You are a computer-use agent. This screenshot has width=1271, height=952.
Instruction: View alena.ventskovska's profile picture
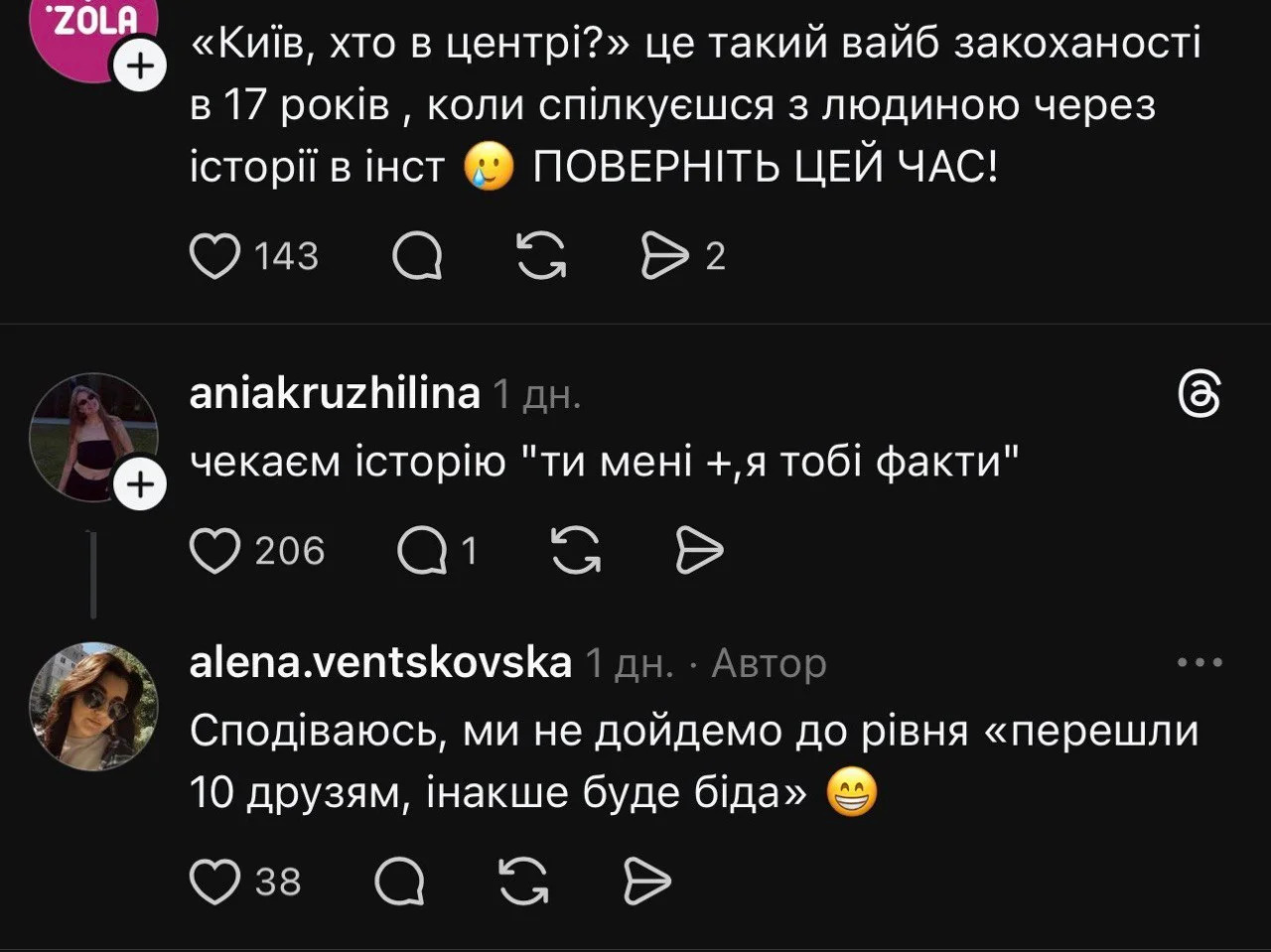pos(94,706)
